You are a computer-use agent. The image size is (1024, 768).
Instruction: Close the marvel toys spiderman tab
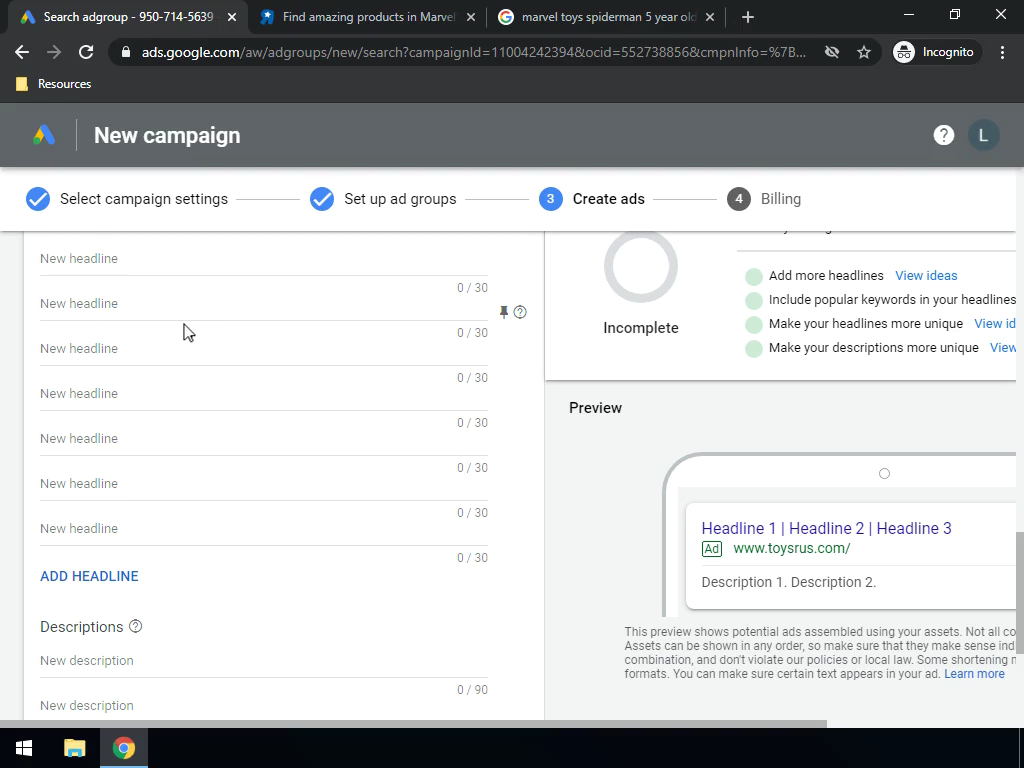[710, 18]
